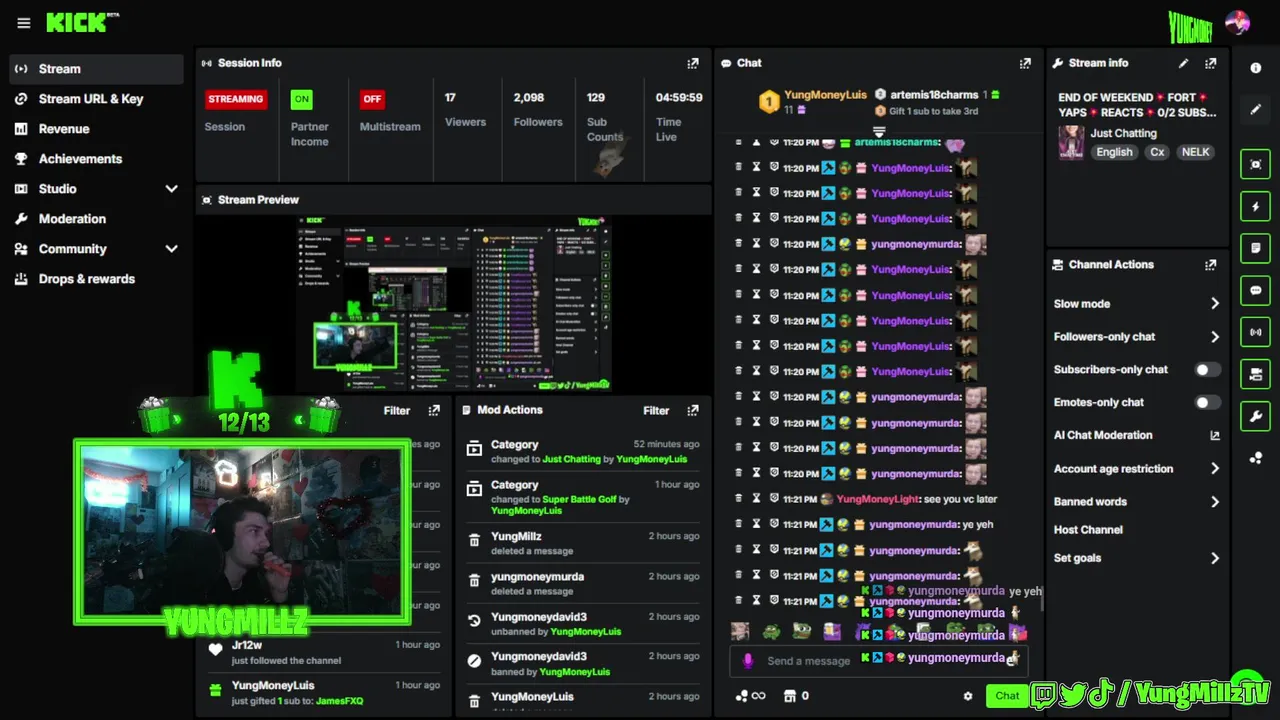The image size is (1280, 720).
Task: Timeout YungMoneyLight's "see you vc later" message
Action: 756,499
